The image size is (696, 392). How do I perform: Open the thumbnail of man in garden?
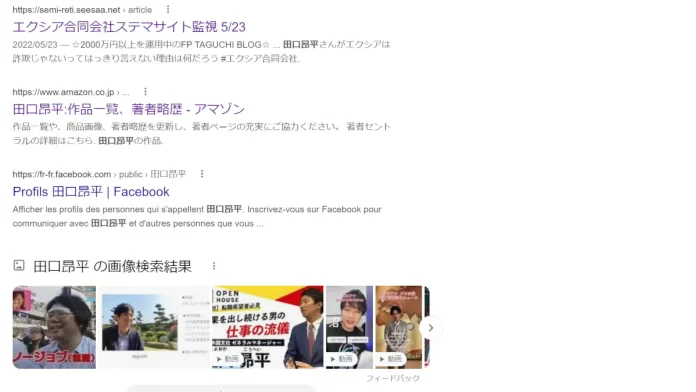point(154,327)
